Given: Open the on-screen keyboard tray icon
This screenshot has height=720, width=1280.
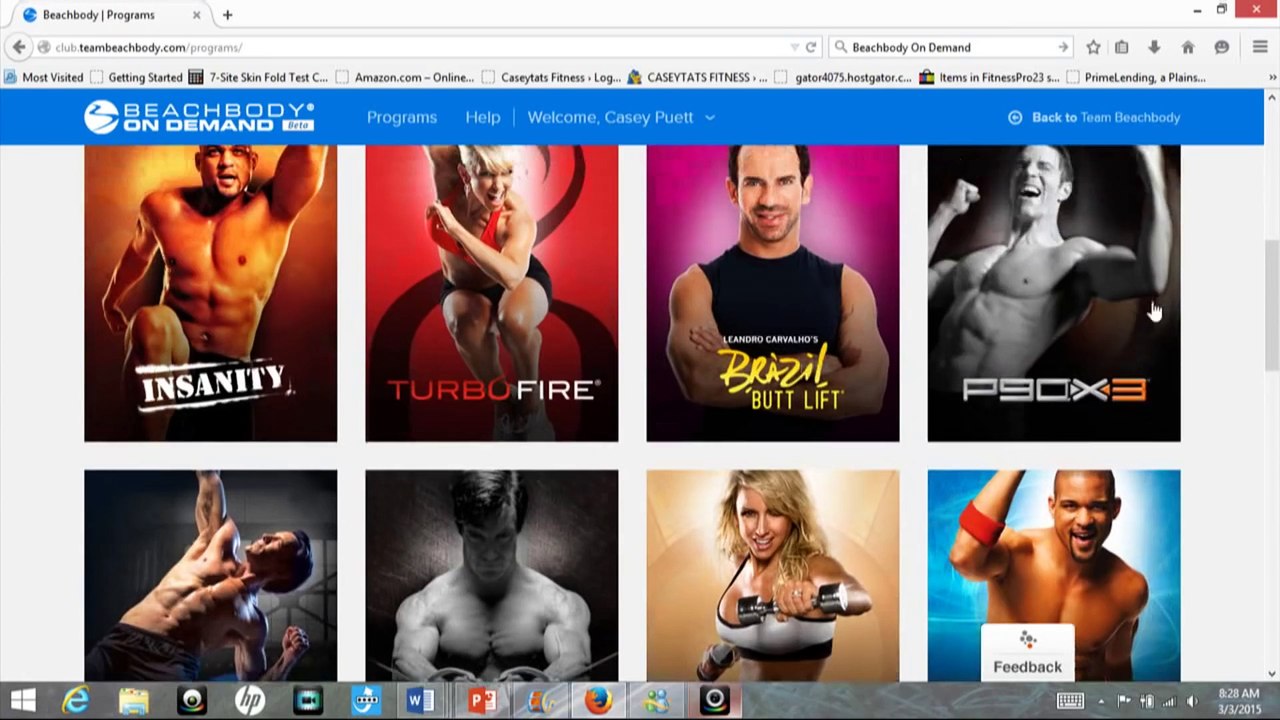Looking at the screenshot, I should coord(1070,701).
